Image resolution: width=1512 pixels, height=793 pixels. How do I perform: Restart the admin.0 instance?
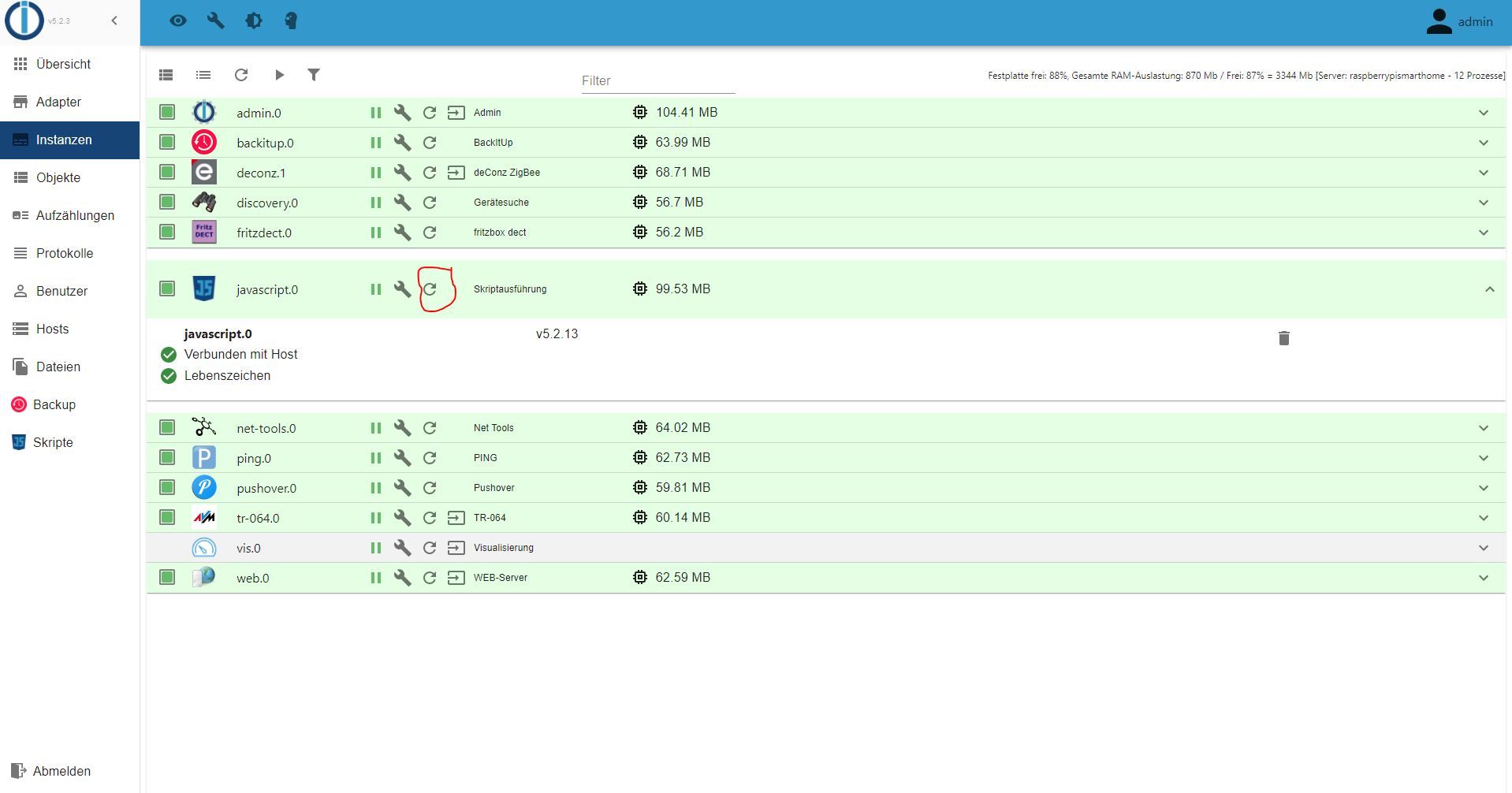click(x=430, y=113)
